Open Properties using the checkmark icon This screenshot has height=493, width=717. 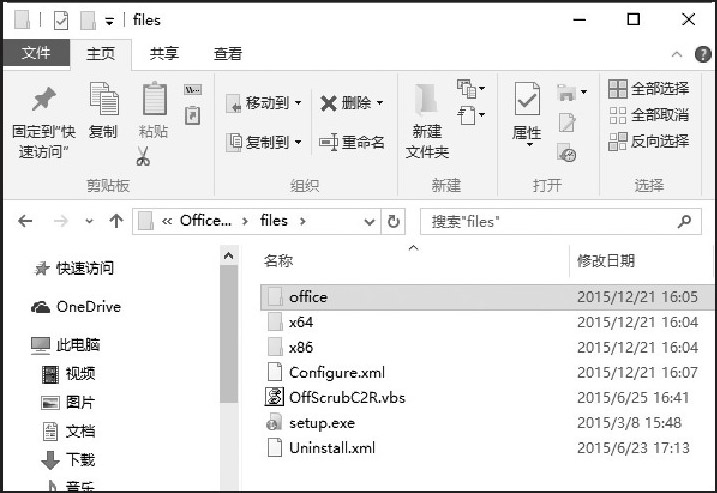[527, 100]
